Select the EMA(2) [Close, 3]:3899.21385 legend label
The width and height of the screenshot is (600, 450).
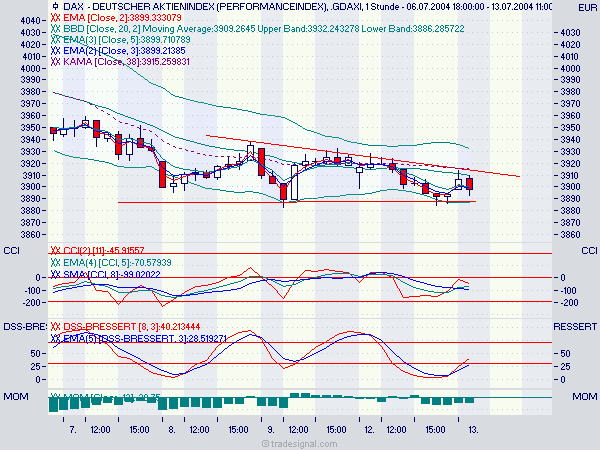coord(124,51)
